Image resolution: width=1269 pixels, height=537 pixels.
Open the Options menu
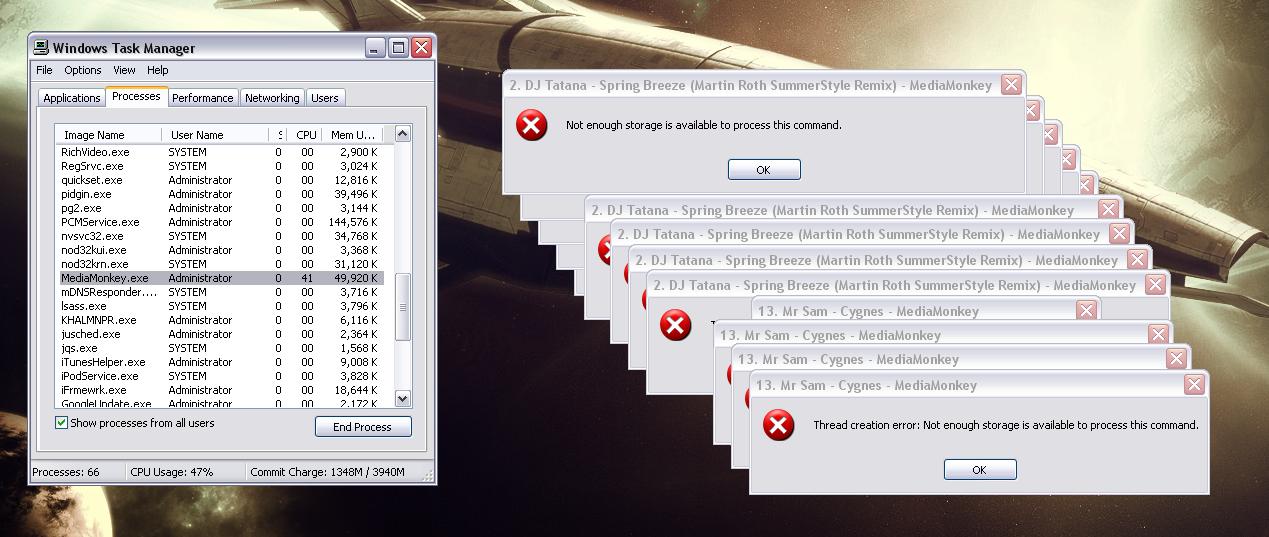pyautogui.click(x=83, y=70)
